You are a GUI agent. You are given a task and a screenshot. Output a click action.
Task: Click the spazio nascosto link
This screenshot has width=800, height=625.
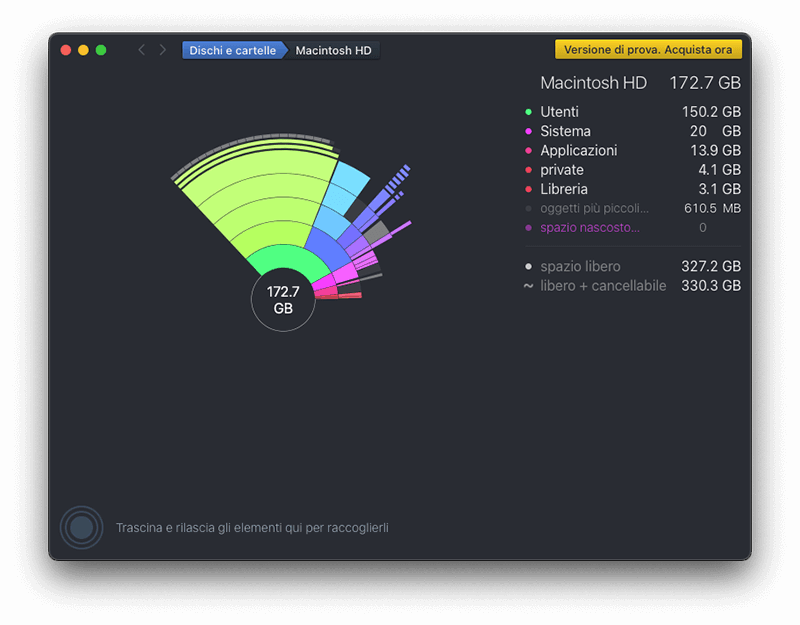(589, 228)
